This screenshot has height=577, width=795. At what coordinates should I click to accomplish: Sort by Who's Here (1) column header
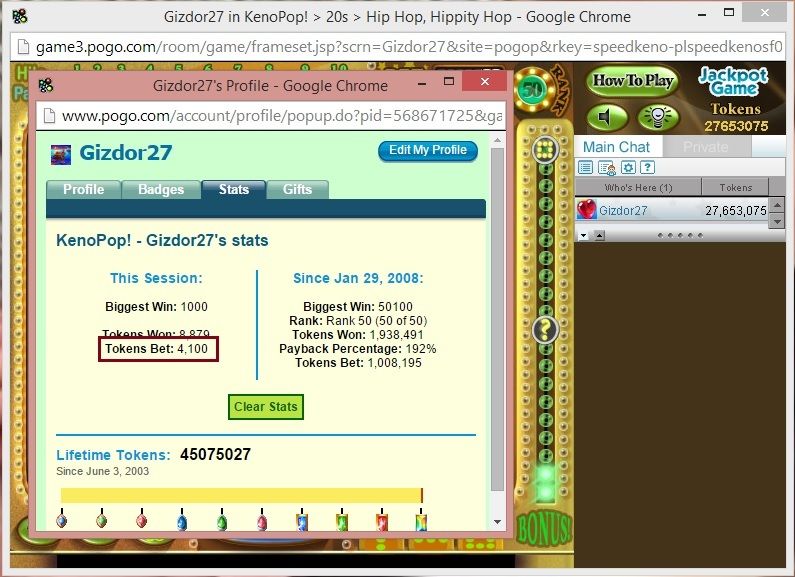638,188
